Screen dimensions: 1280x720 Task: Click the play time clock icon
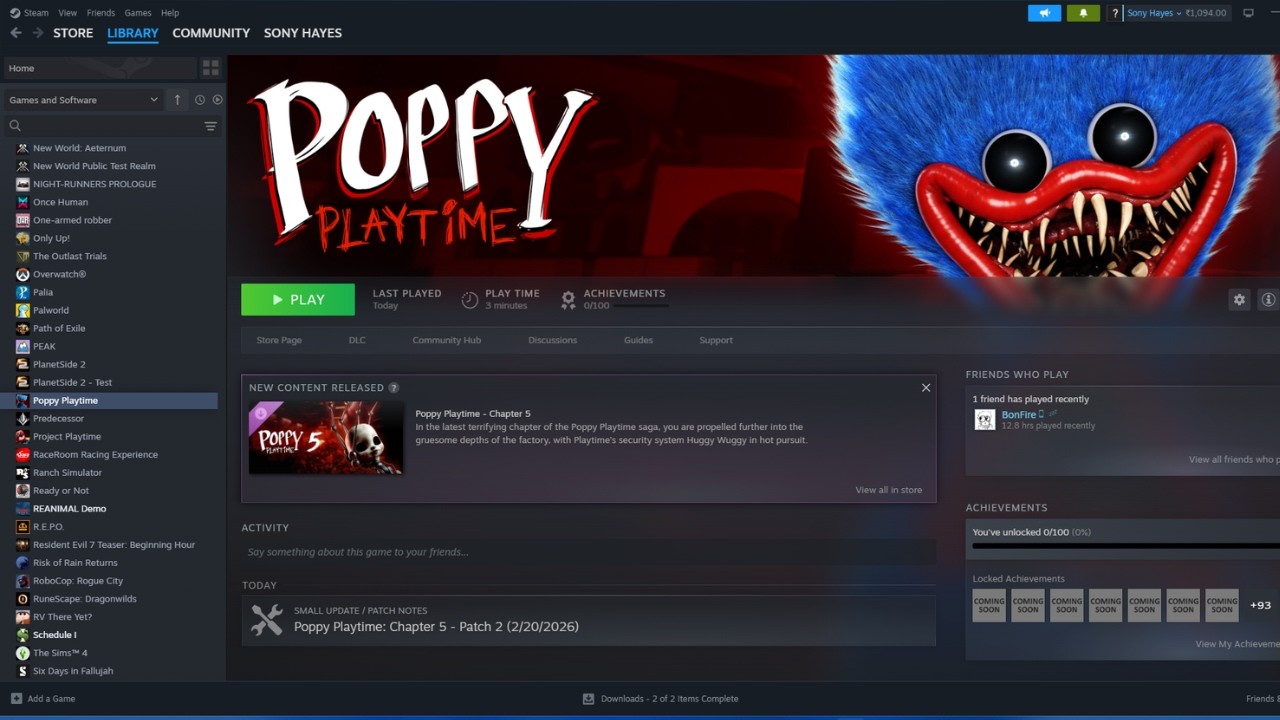click(x=470, y=299)
